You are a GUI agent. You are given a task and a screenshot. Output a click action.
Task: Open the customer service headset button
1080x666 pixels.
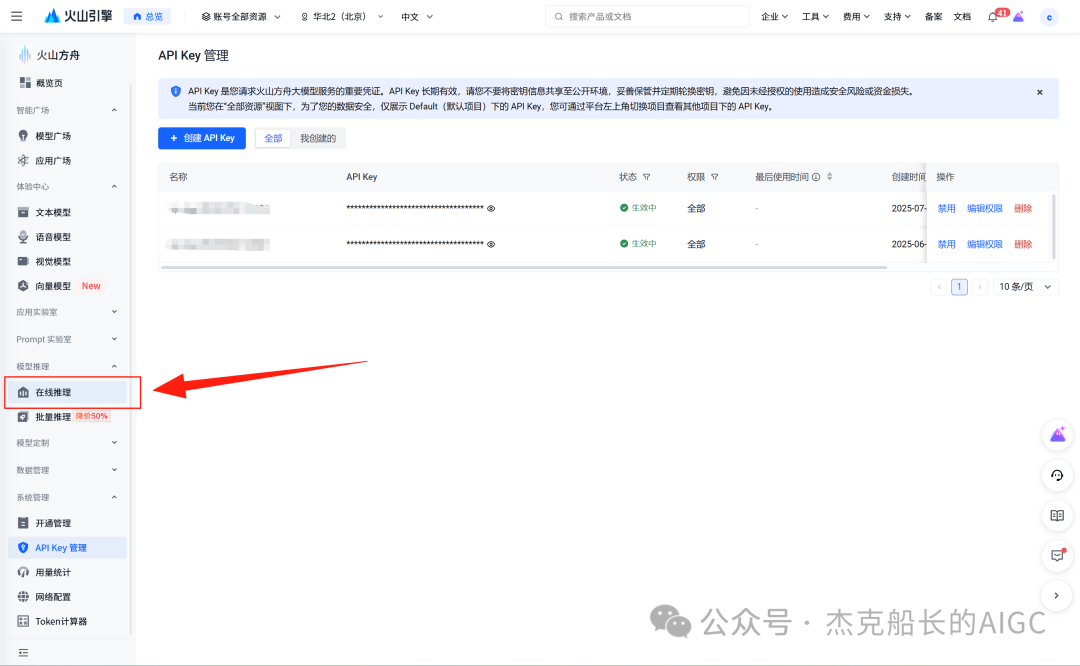1057,475
